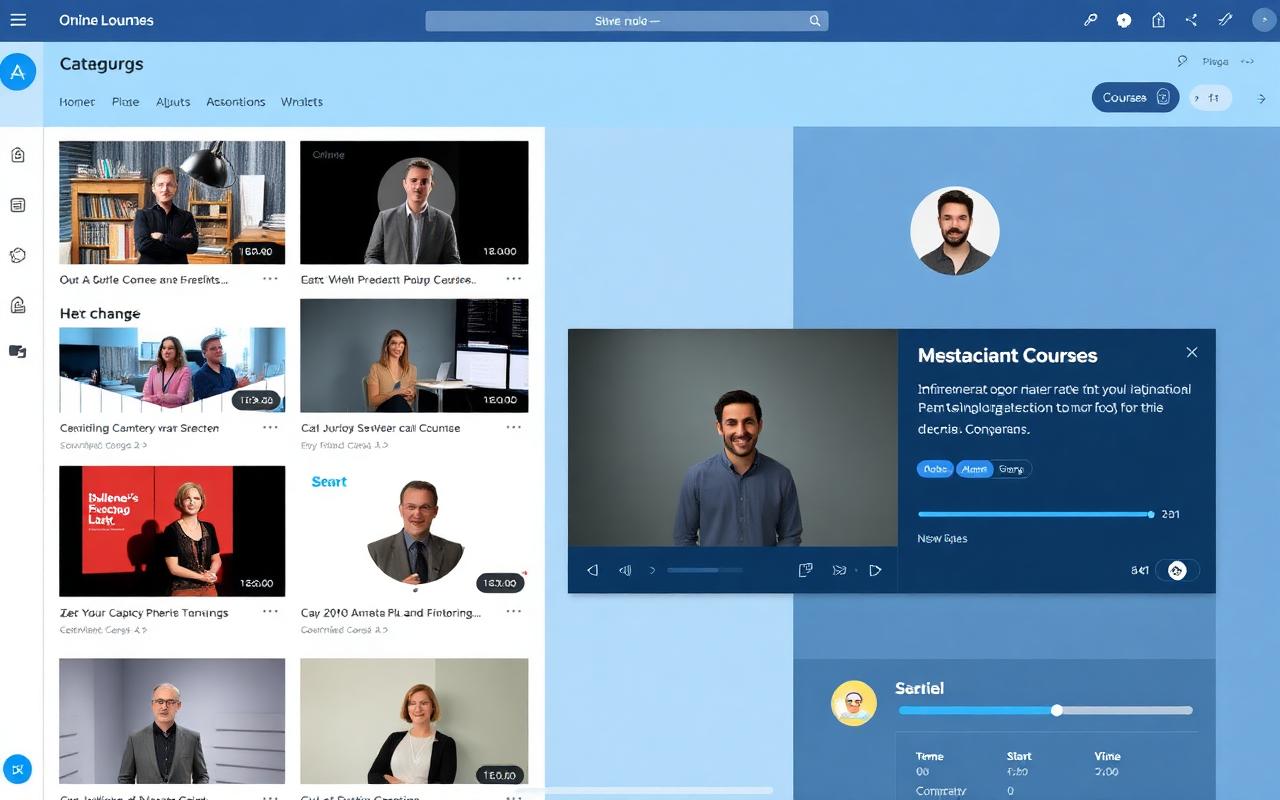
Task: Click the dark blue 'Courses' button
Action: [x=1136, y=97]
